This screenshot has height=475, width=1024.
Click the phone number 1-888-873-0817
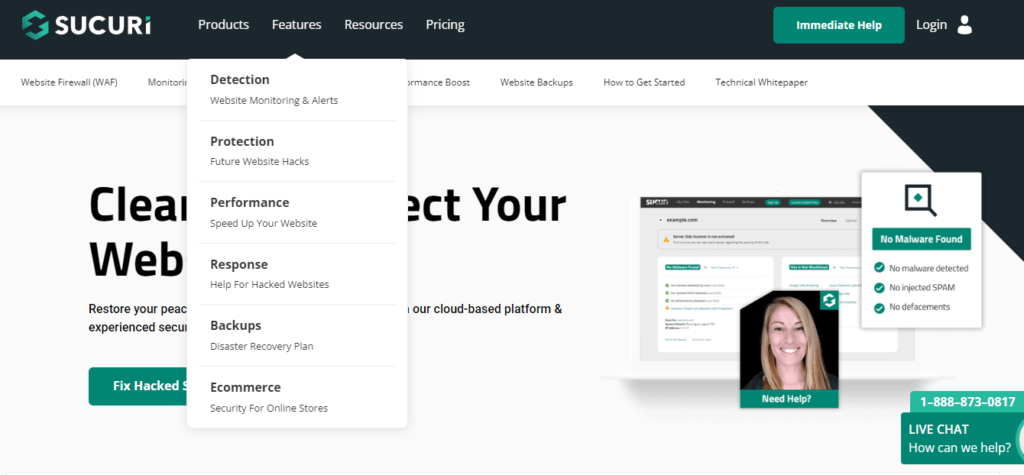pos(967,402)
